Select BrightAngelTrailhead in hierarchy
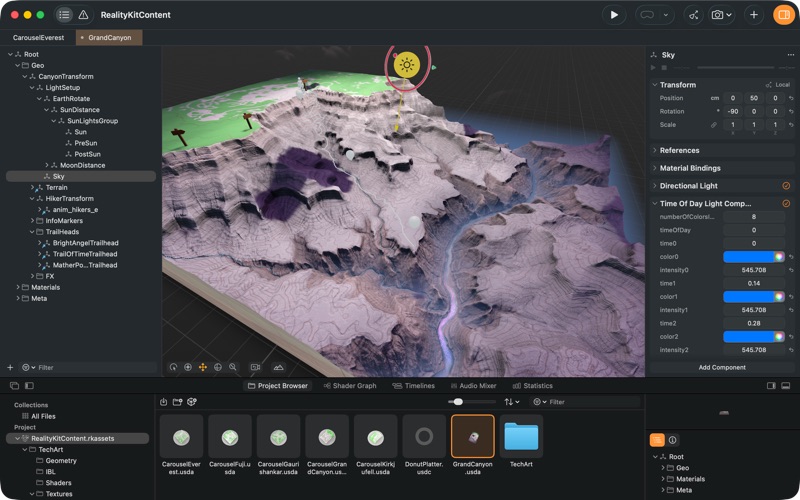Viewport: 800px width, 500px height. pos(85,243)
